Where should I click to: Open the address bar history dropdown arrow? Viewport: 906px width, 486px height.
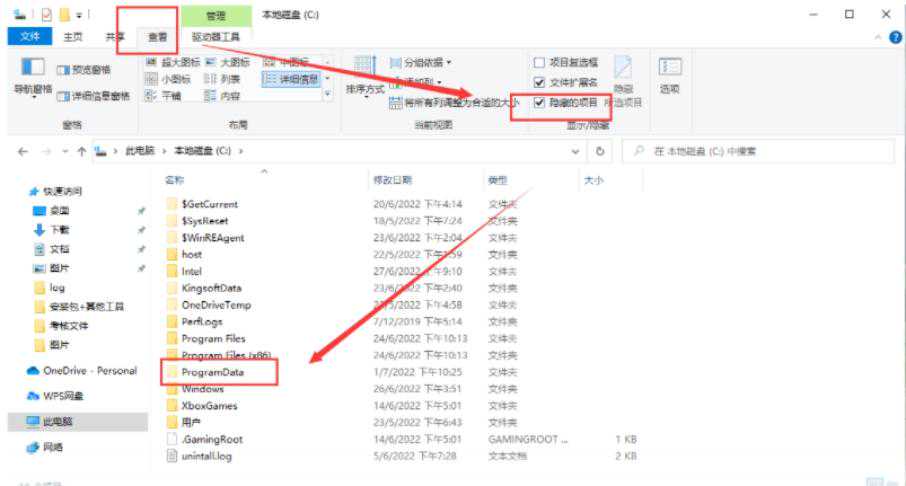pos(575,151)
